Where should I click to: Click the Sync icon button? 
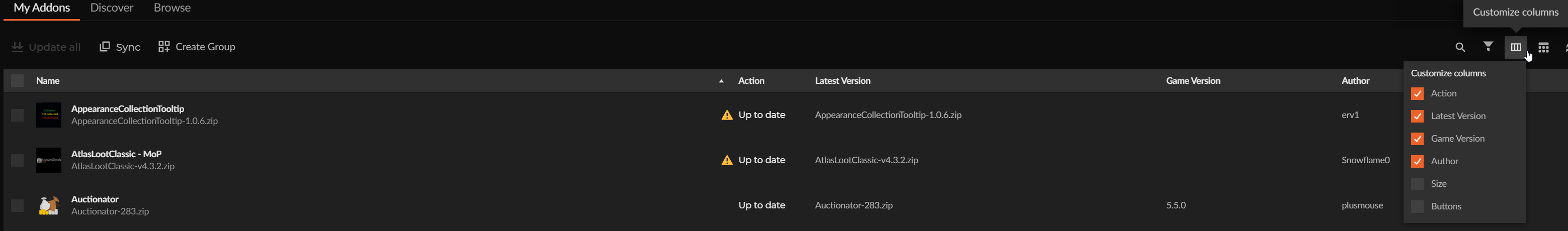coord(120,47)
